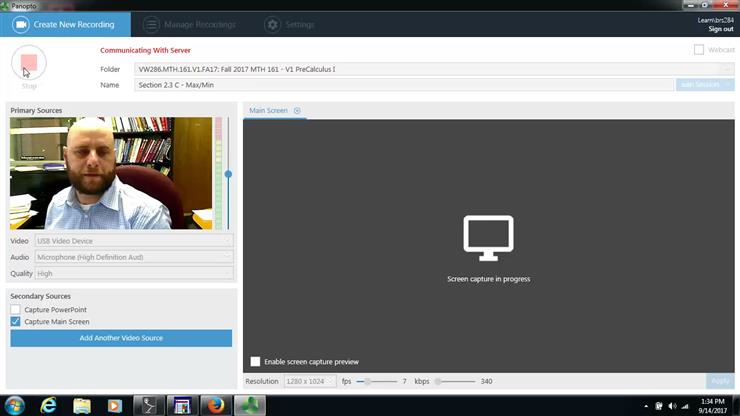Close the Main Screen tab icon
The image size is (740, 416).
297,111
